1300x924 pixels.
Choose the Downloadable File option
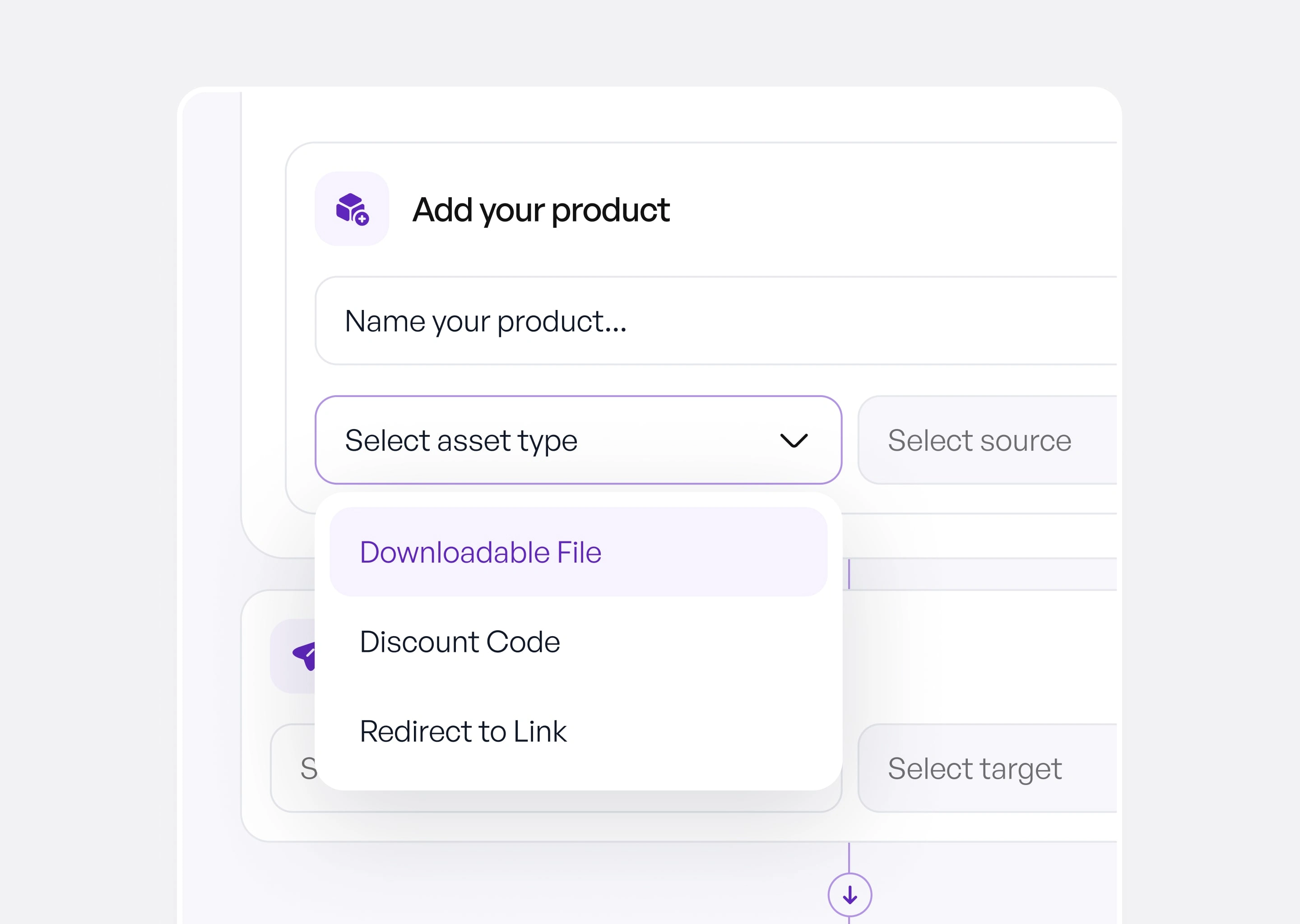coord(578,552)
